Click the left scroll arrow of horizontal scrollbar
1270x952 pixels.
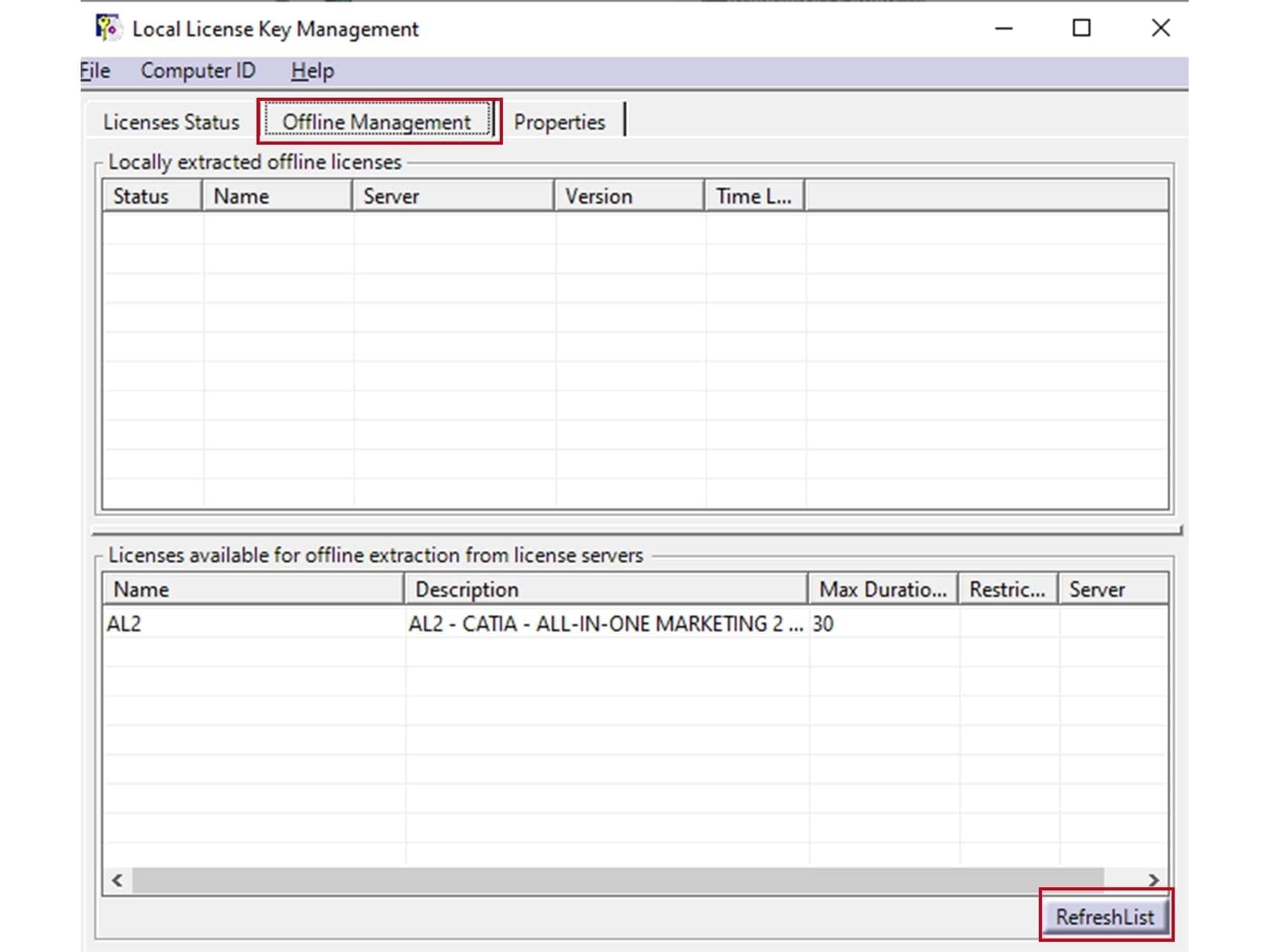[x=117, y=880]
